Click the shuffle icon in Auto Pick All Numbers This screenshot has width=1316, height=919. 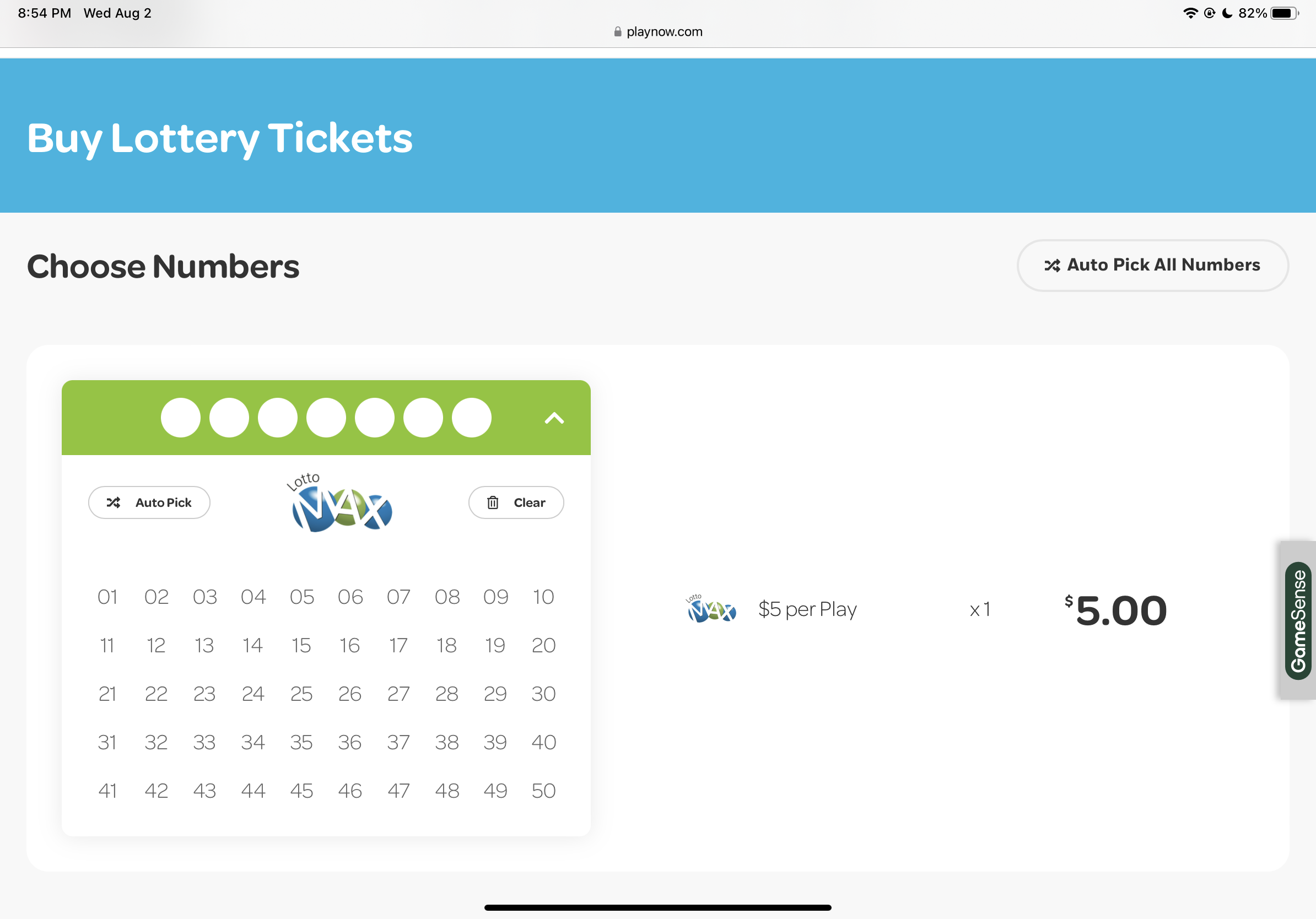click(x=1052, y=265)
